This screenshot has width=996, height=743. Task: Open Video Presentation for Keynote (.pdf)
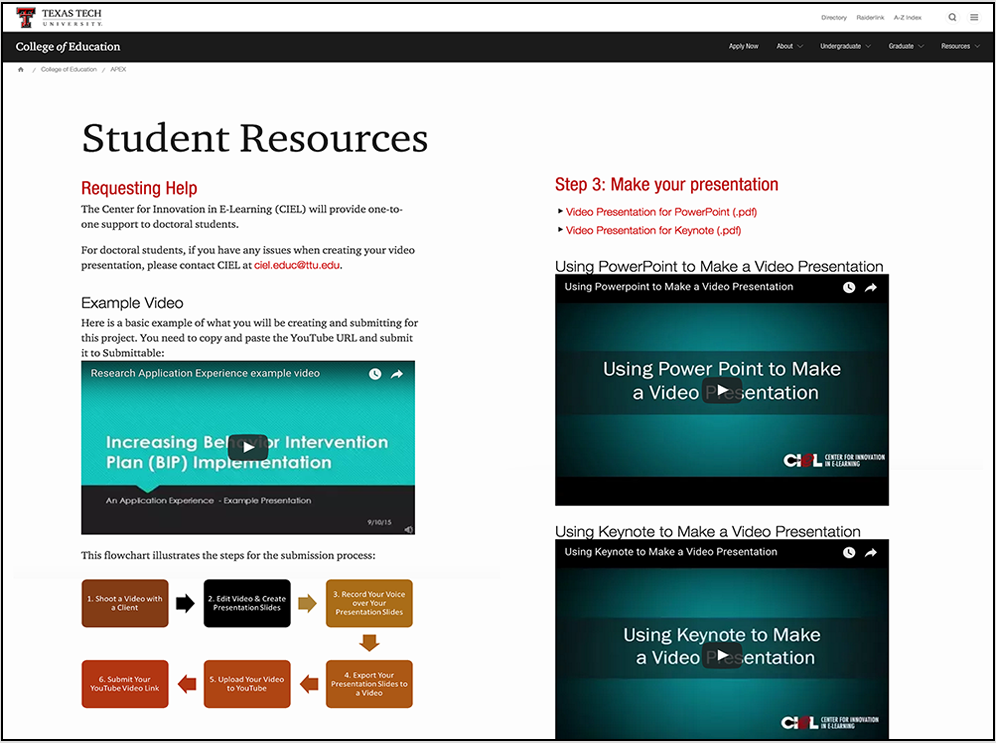(653, 231)
